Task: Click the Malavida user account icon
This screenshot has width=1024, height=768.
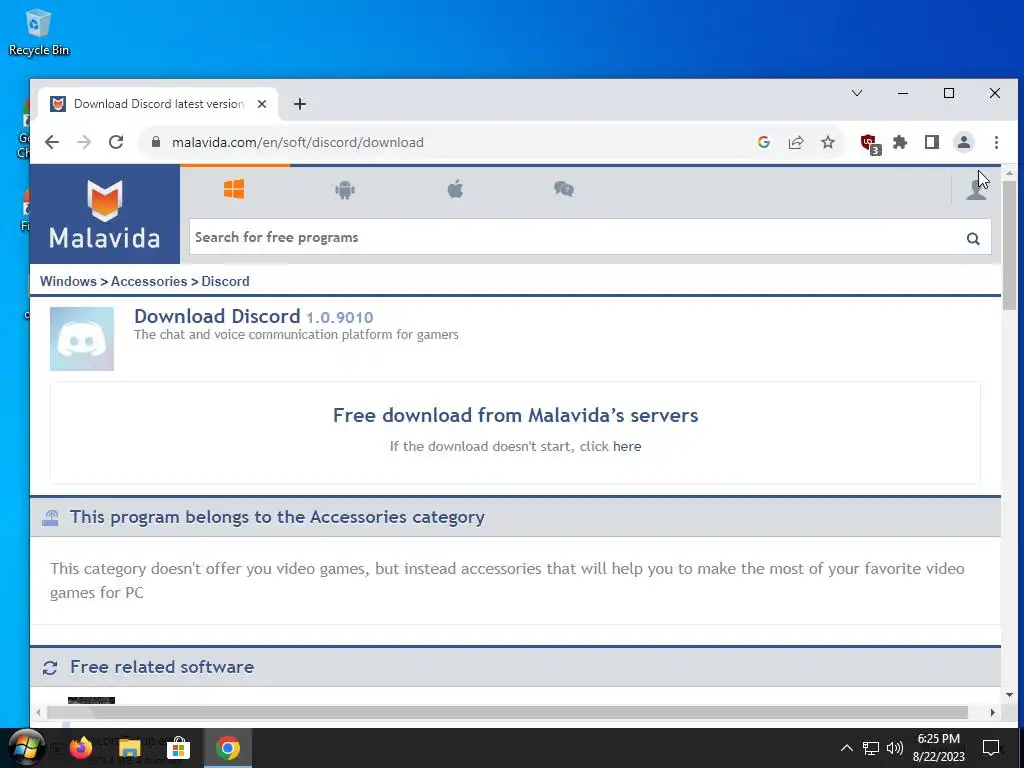Action: 976,190
